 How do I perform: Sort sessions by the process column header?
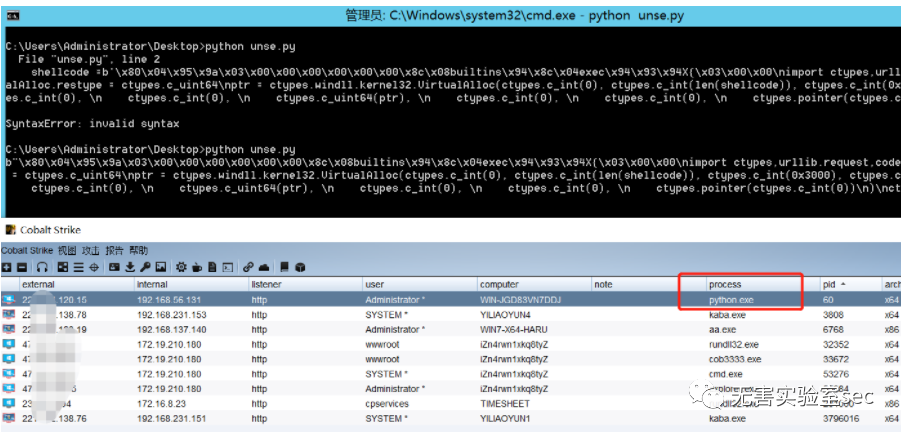coord(764,285)
